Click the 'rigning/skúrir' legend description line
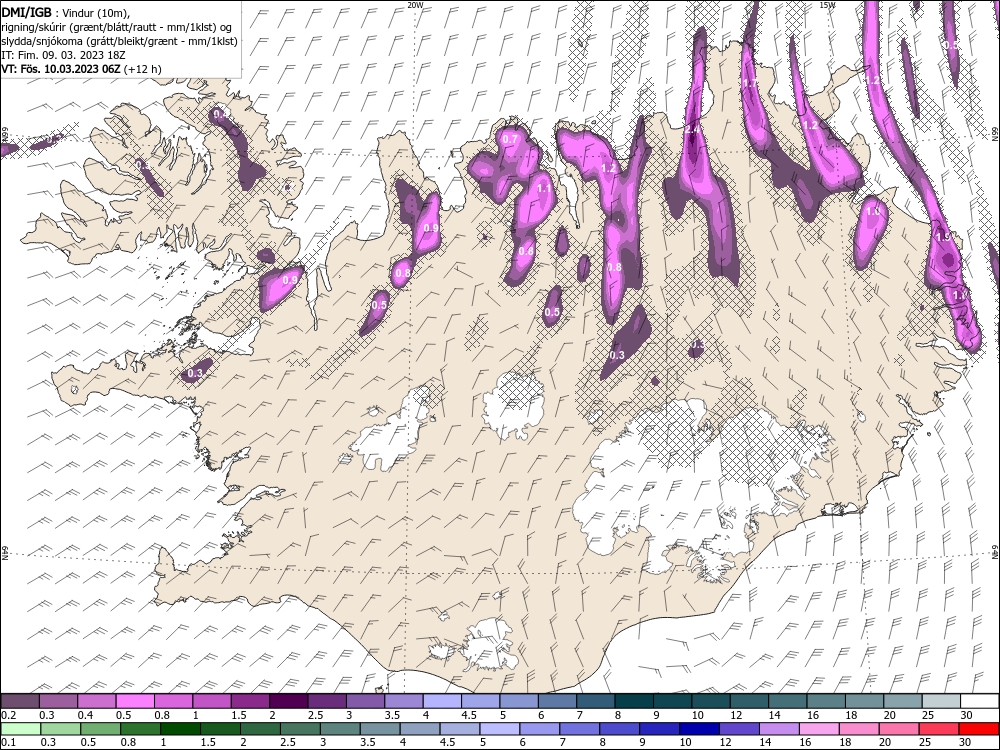1000x750 pixels. point(117,27)
